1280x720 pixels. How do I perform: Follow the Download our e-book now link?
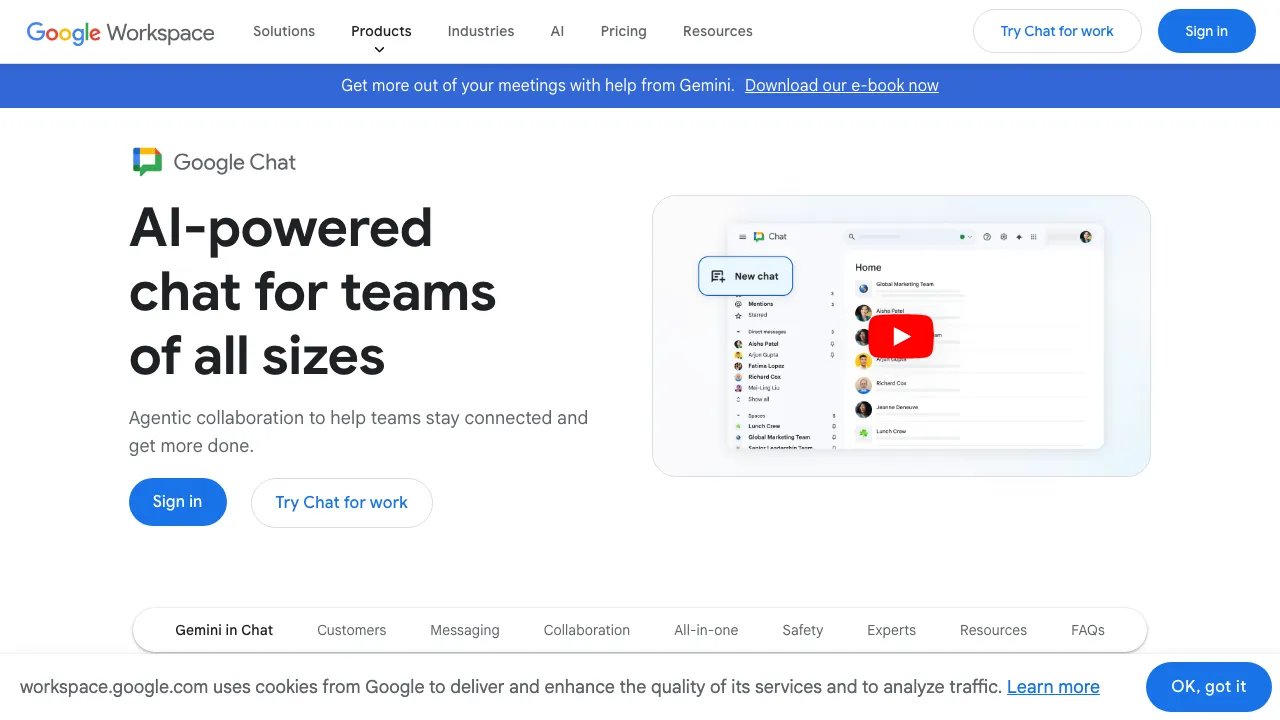pos(841,86)
